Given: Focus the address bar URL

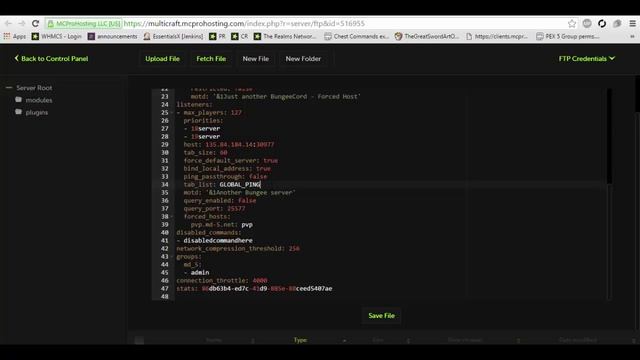Looking at the screenshot, I should coord(244,24).
